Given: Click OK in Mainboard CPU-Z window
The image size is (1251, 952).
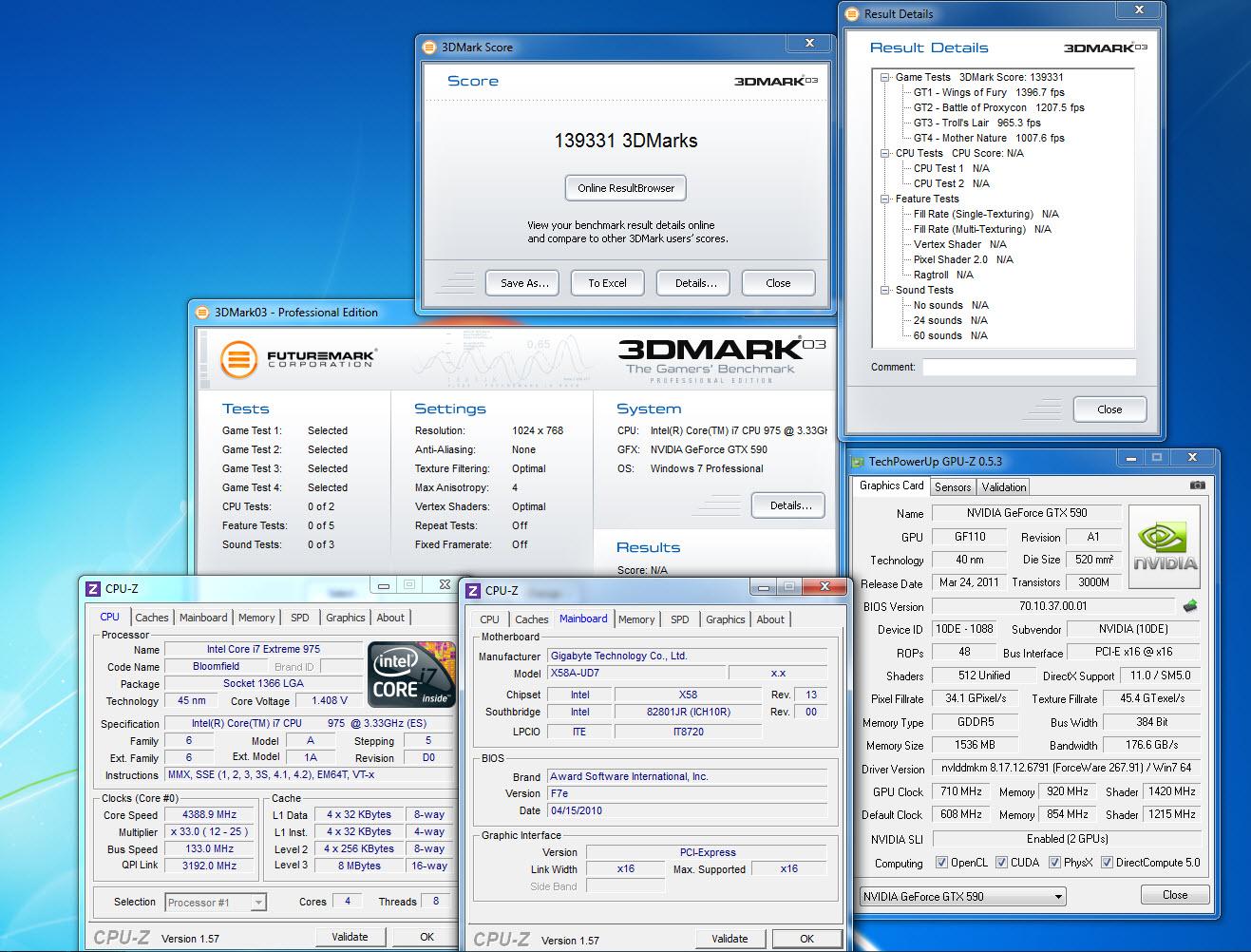Looking at the screenshot, I should (806, 939).
